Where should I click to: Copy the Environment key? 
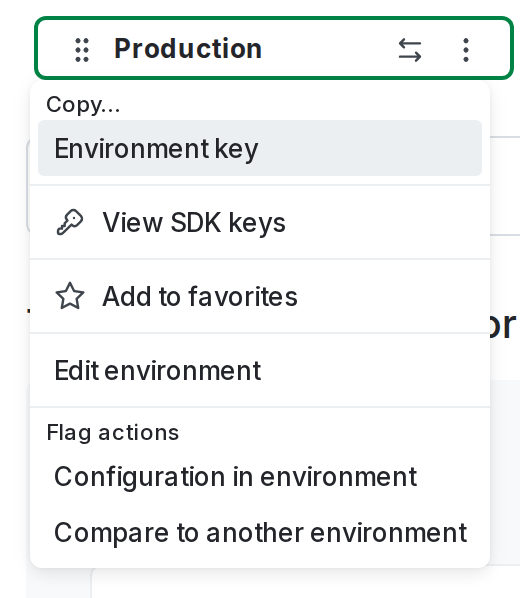[260, 148]
